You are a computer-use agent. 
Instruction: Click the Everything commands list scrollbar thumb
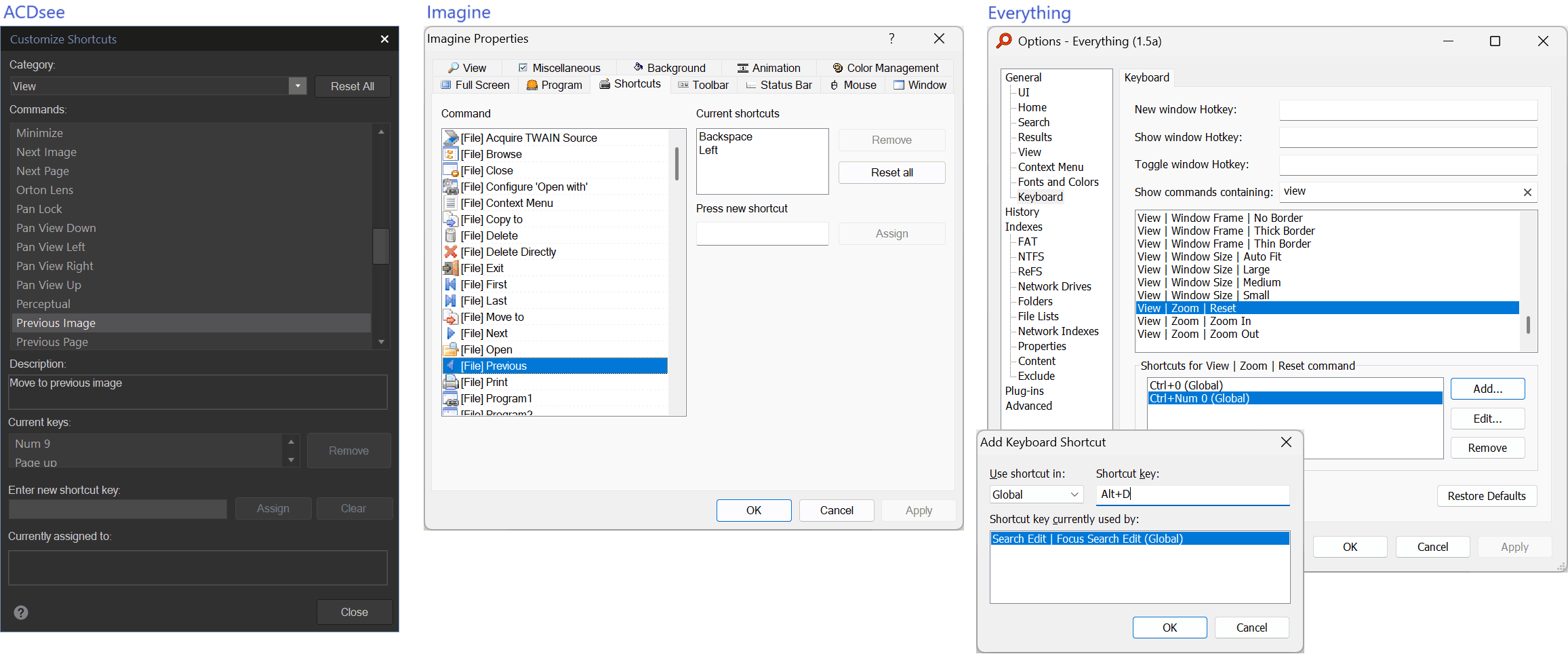(1528, 325)
